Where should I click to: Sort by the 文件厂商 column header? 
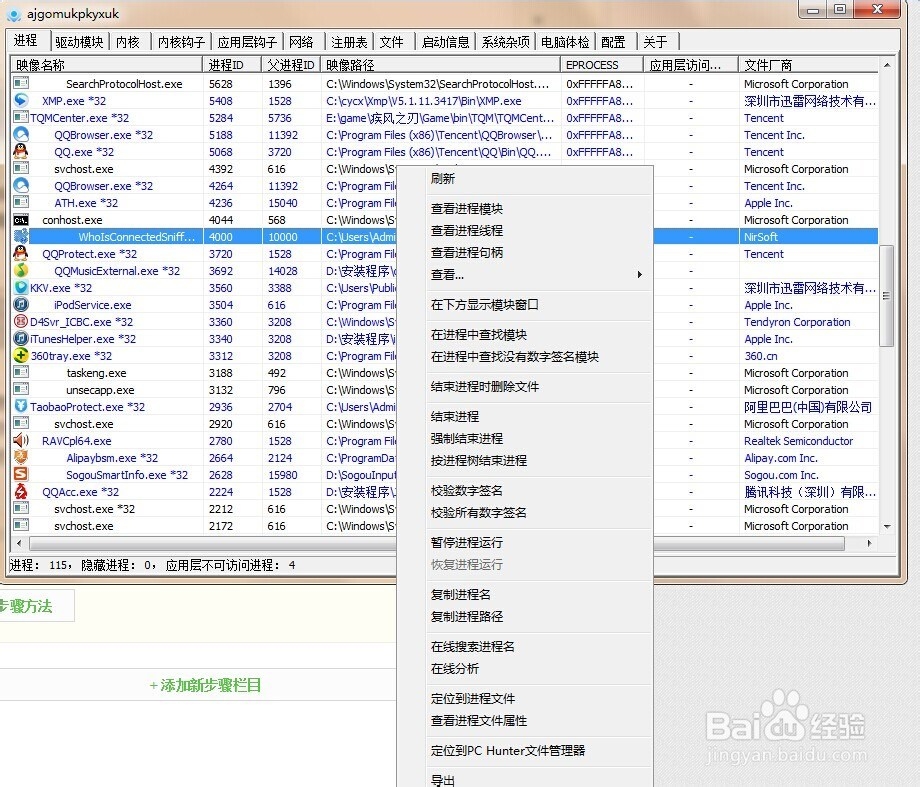point(809,65)
